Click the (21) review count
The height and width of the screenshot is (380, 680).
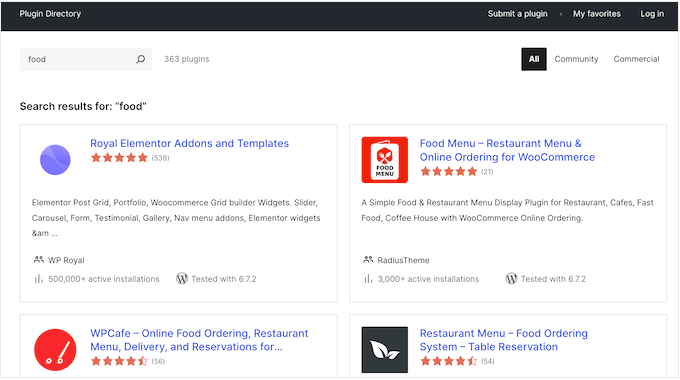pyautogui.click(x=487, y=171)
